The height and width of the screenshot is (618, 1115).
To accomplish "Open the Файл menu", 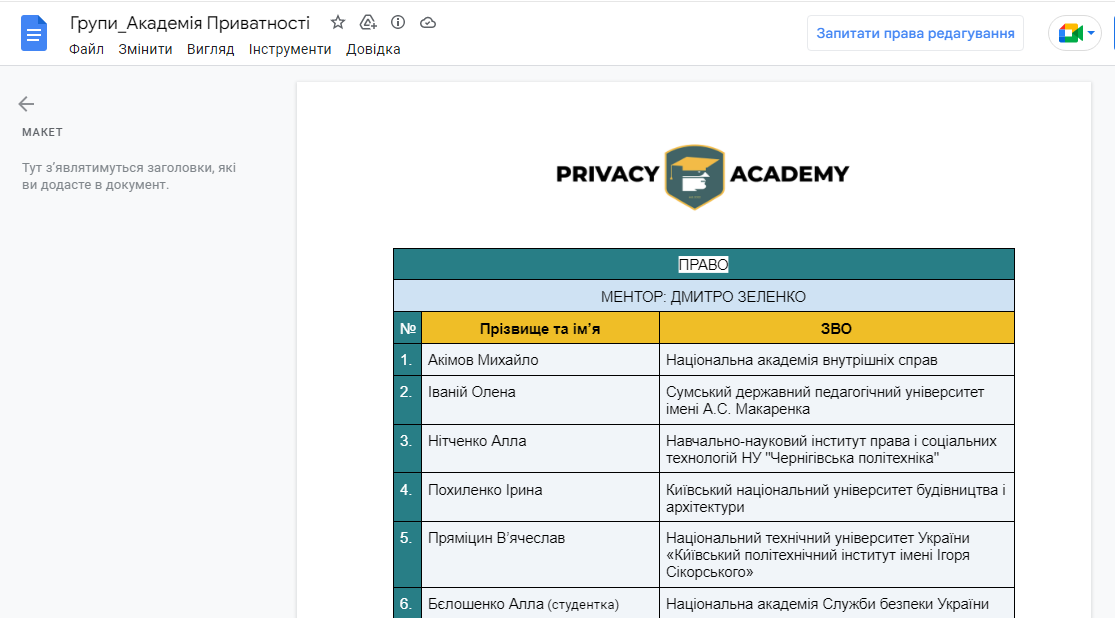I will [86, 49].
